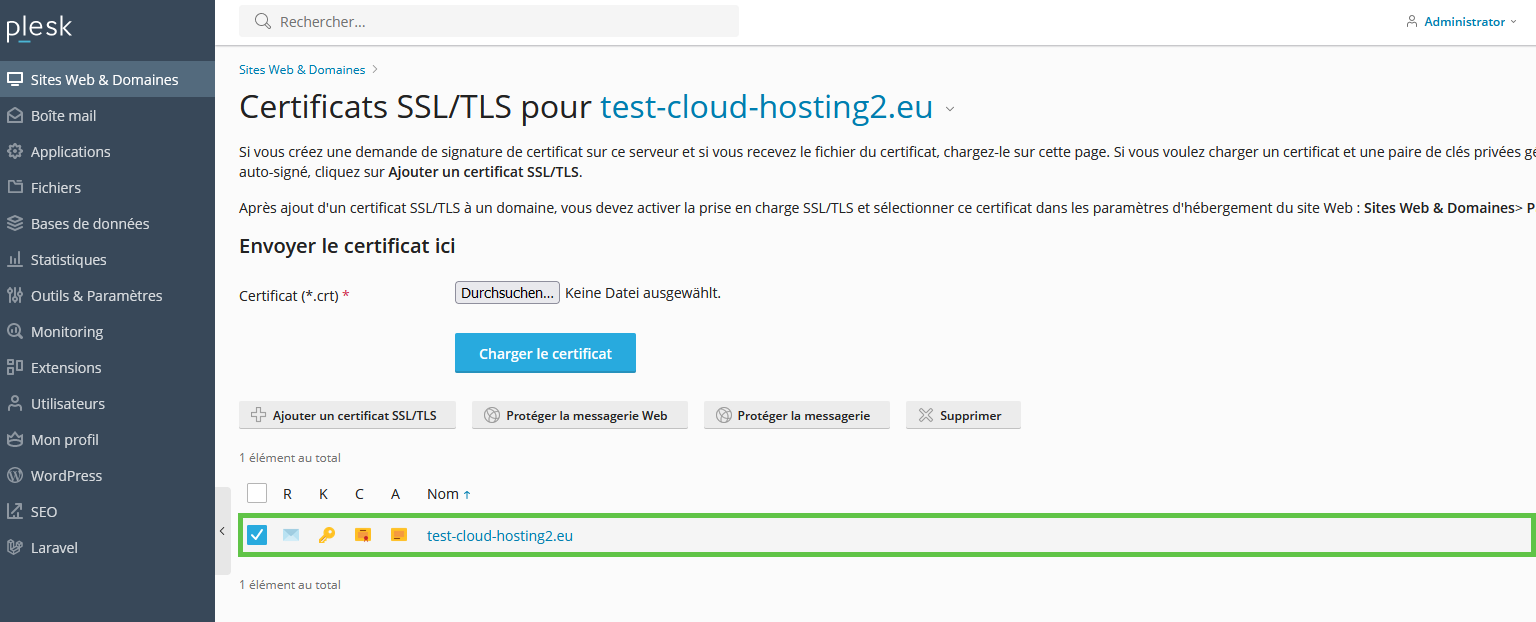Click the CA certificate icon under column A
1536x622 pixels.
399,535
